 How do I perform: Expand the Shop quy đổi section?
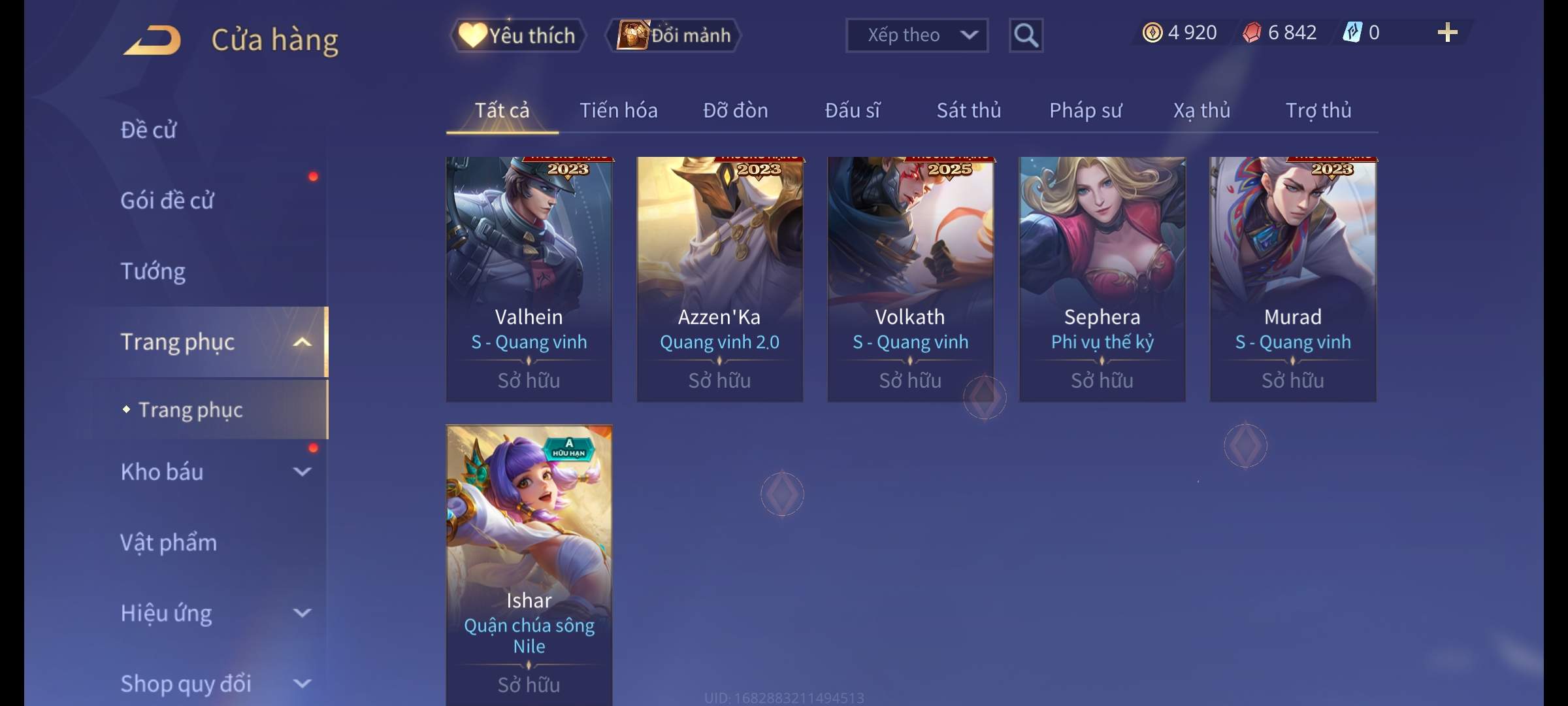click(302, 684)
